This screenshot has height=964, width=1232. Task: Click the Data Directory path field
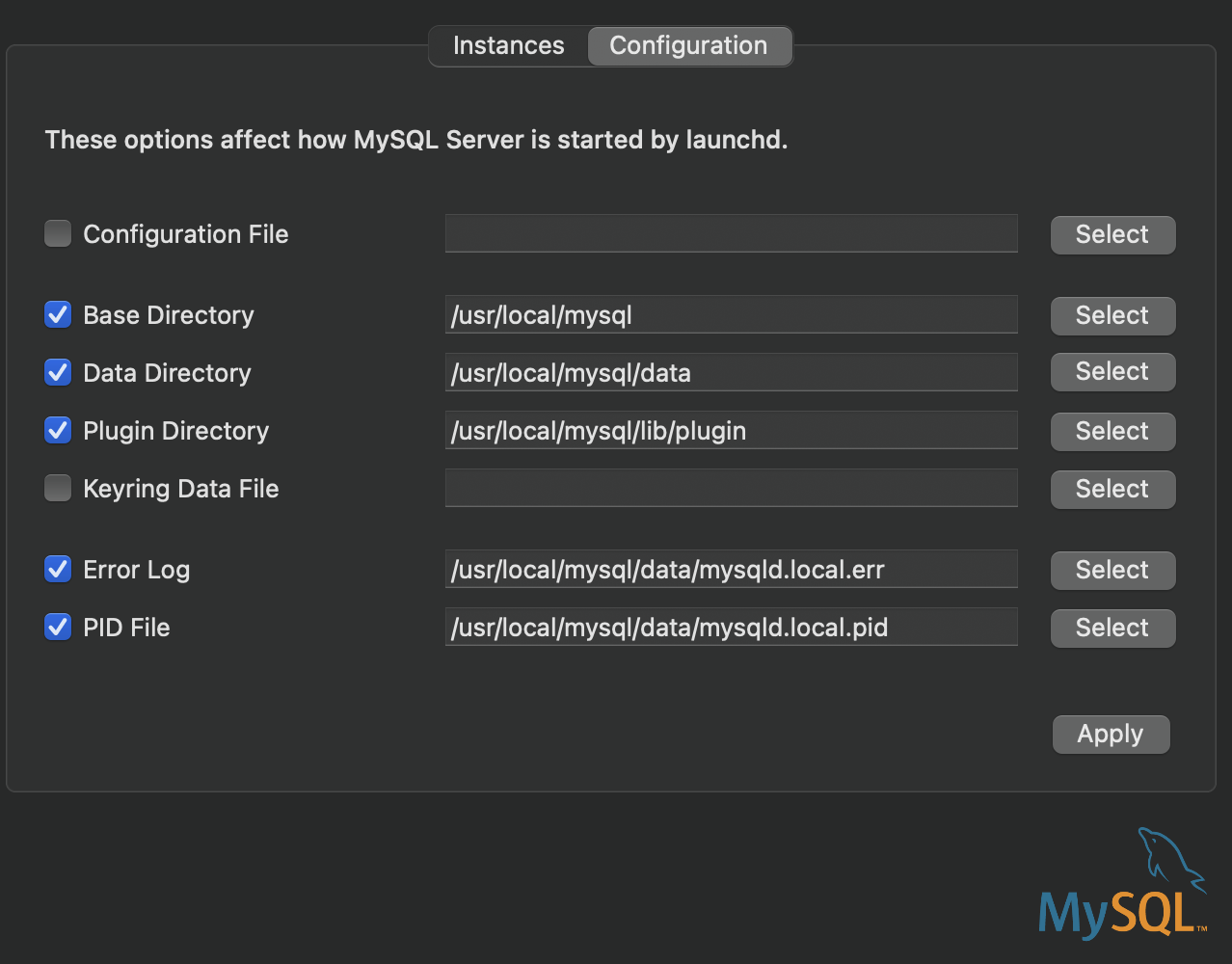(x=731, y=372)
